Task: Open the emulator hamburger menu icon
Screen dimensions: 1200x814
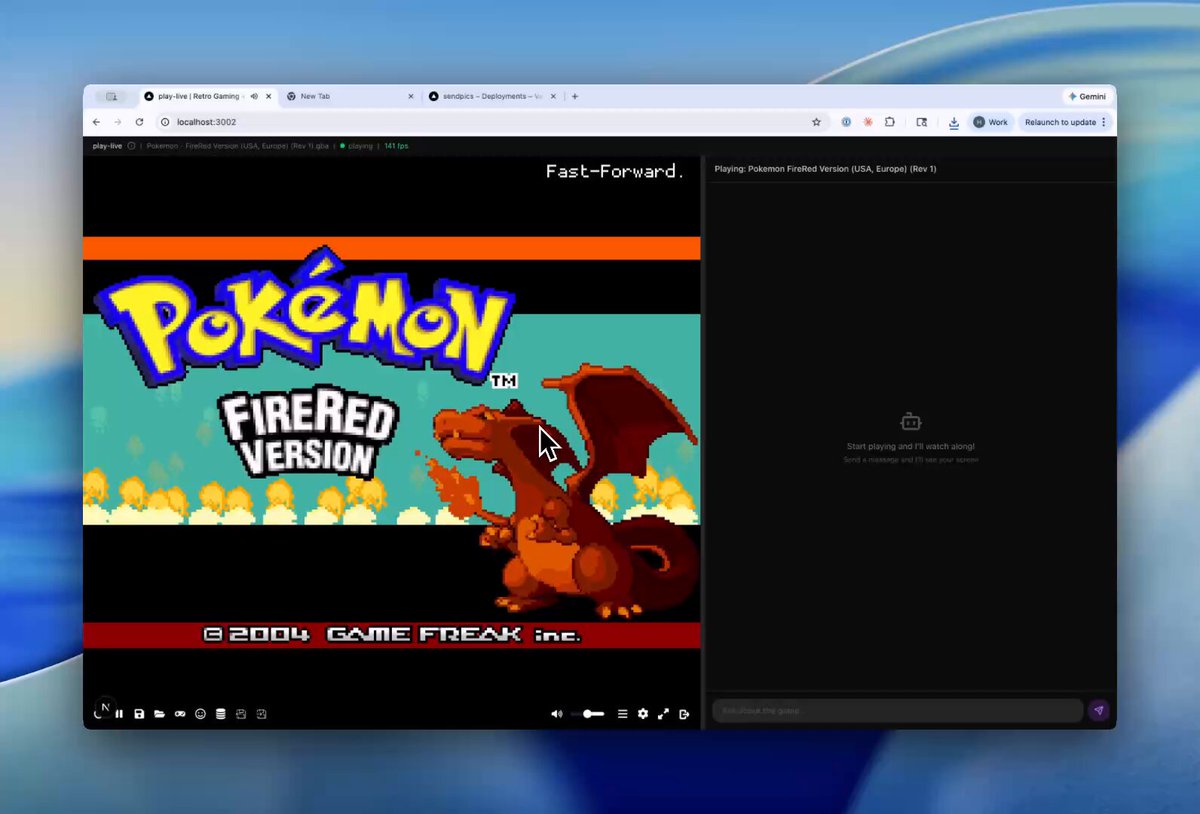Action: (622, 714)
